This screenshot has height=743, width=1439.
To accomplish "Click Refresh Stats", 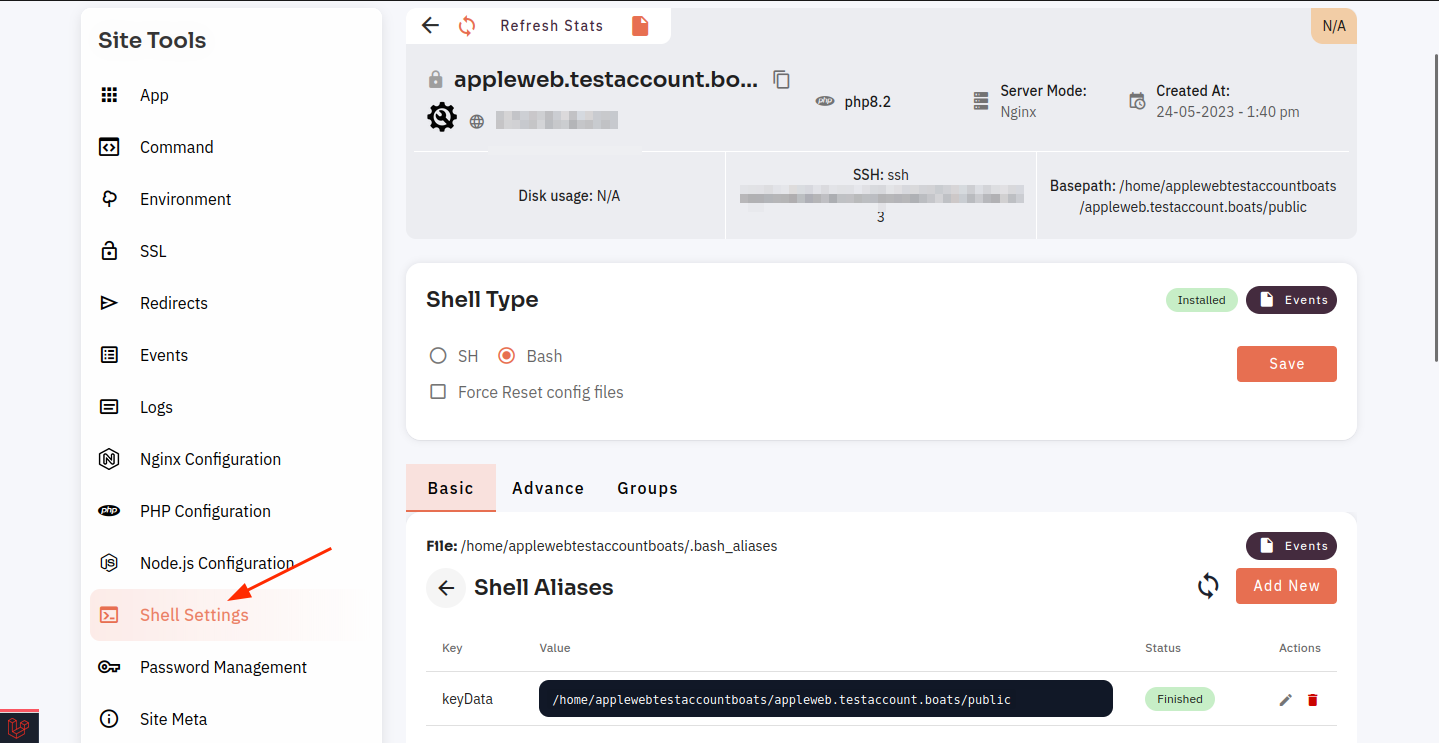I will [551, 26].
